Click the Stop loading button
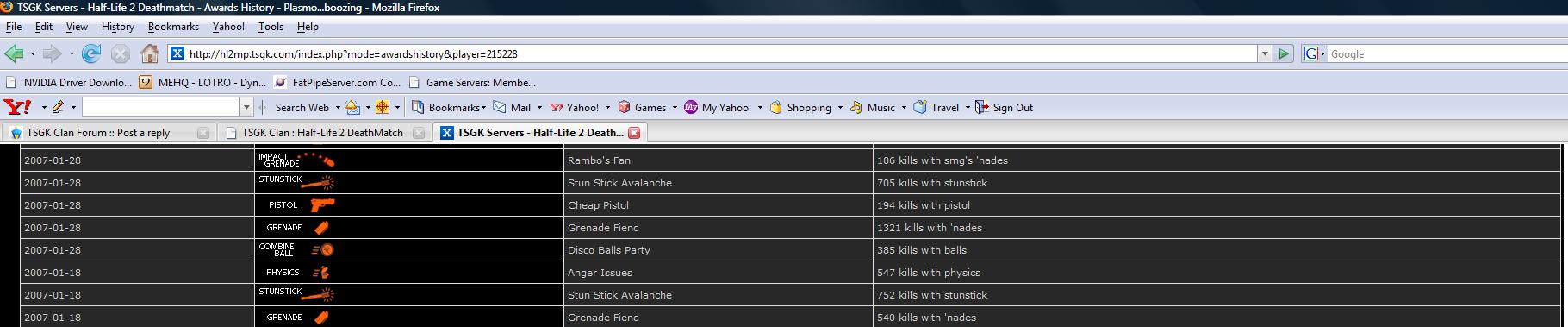Image resolution: width=1568 pixels, height=327 pixels. (x=121, y=54)
